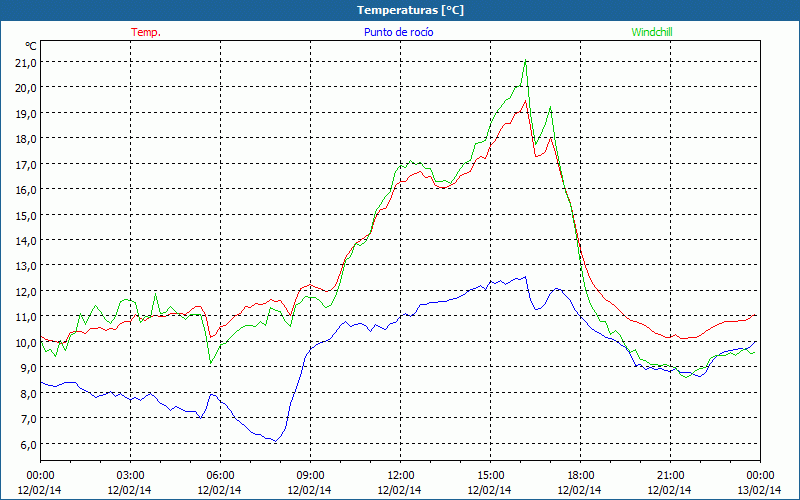Click the '10,0' y-axis value
The height and width of the screenshot is (500, 800).
(x=26, y=342)
